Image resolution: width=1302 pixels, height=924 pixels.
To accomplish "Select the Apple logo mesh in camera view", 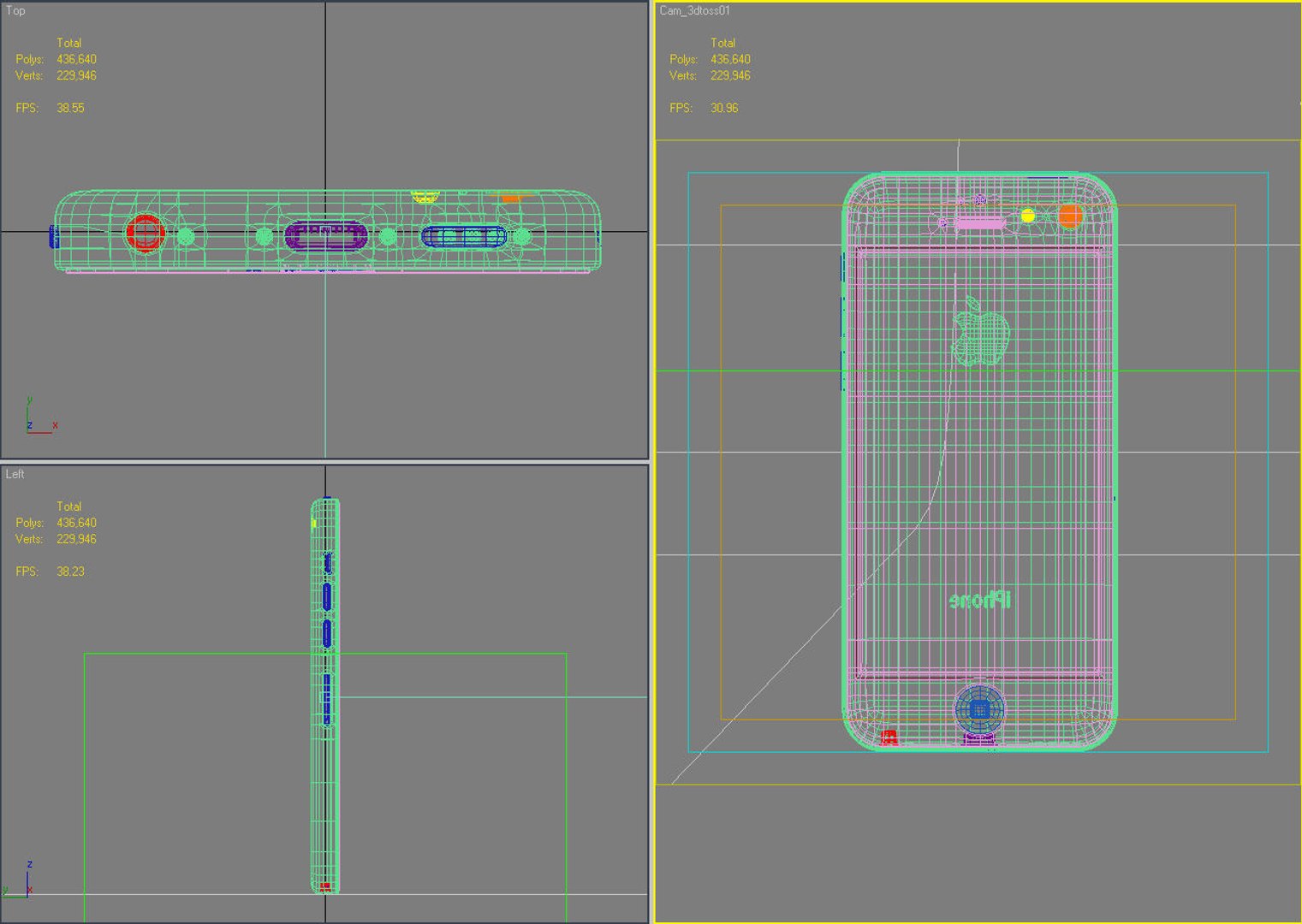I will (981, 331).
